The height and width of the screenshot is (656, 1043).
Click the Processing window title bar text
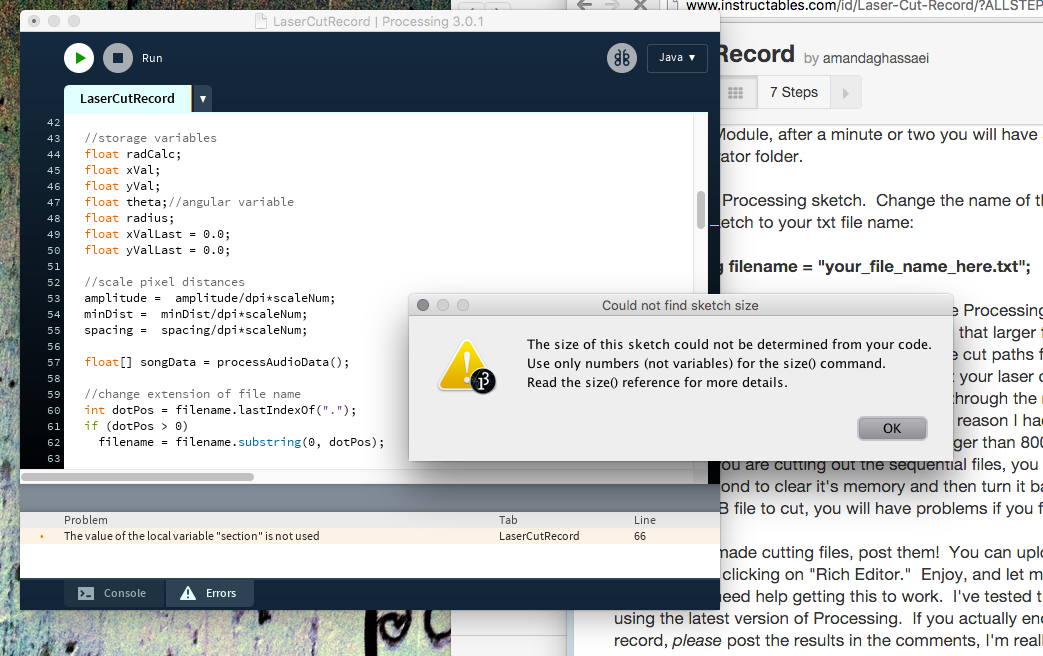(x=378, y=21)
